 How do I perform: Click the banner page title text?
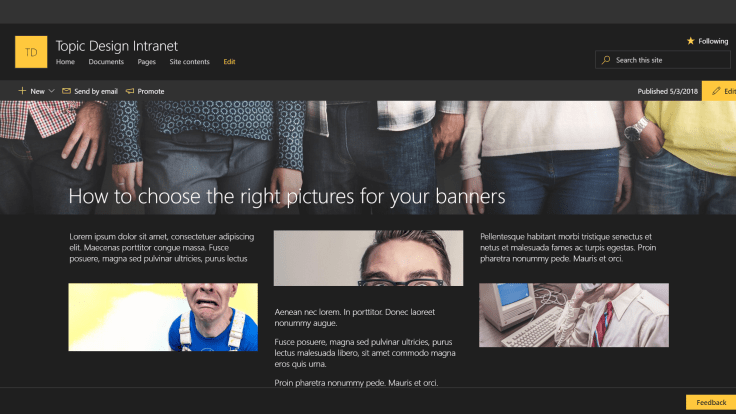tap(287, 196)
